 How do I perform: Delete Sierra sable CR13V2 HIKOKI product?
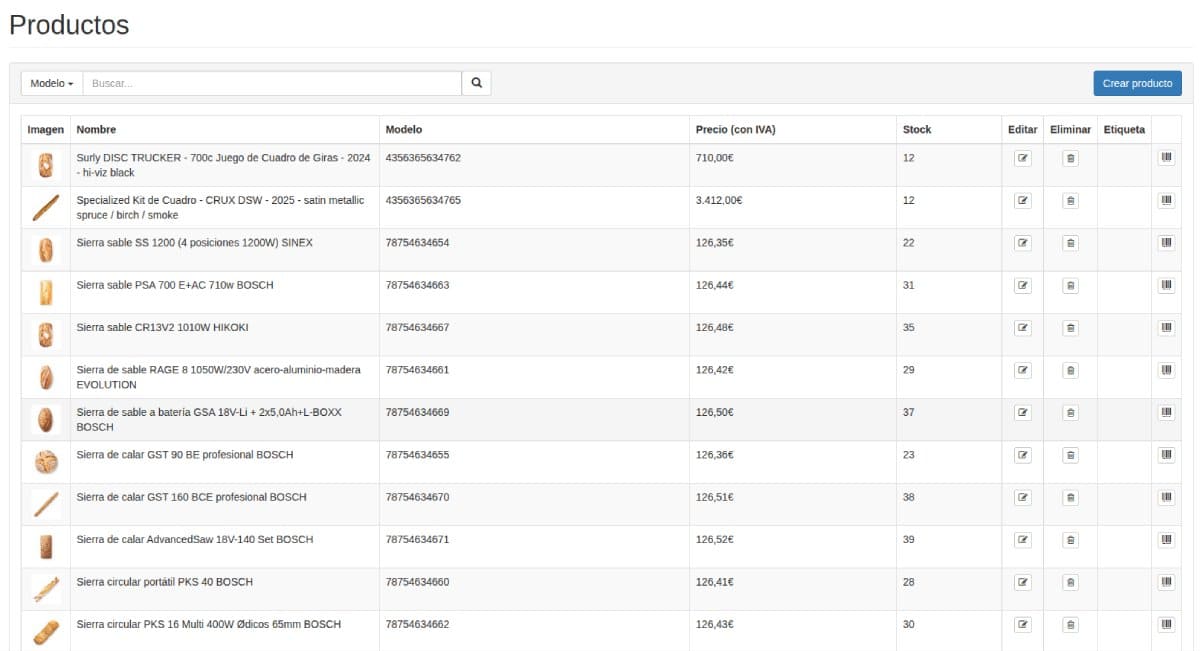click(x=1070, y=328)
